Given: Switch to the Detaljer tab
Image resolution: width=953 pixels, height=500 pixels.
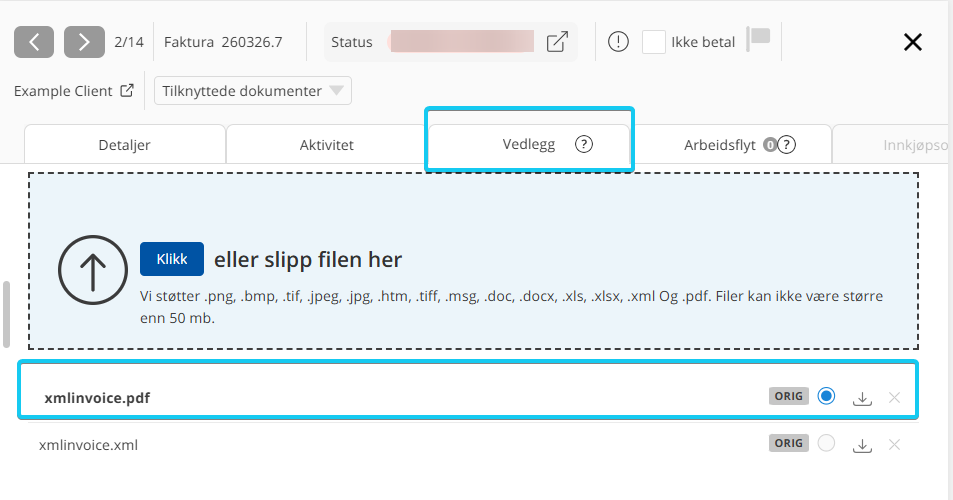Looking at the screenshot, I should coord(125,145).
